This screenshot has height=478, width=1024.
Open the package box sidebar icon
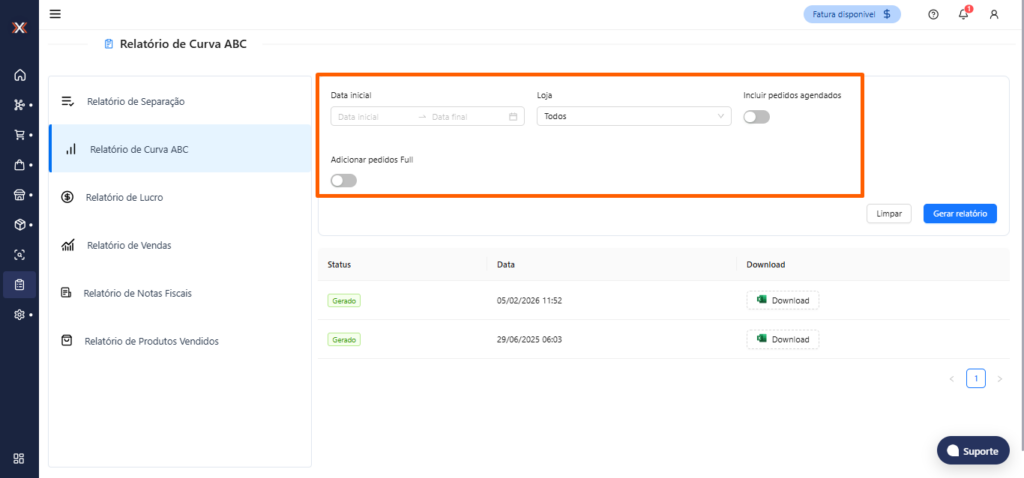(19, 225)
